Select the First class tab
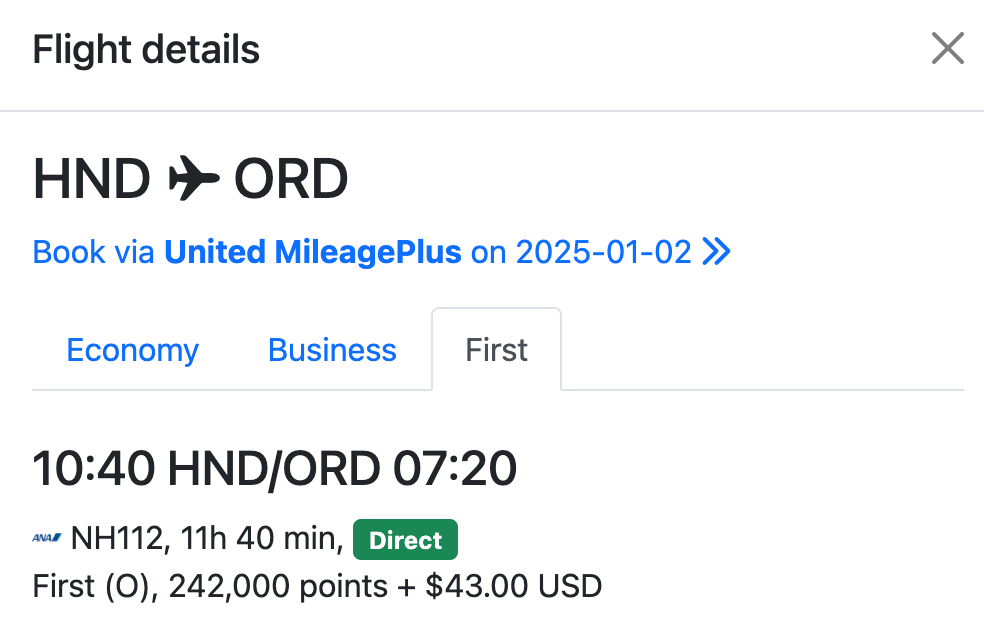 tap(496, 350)
